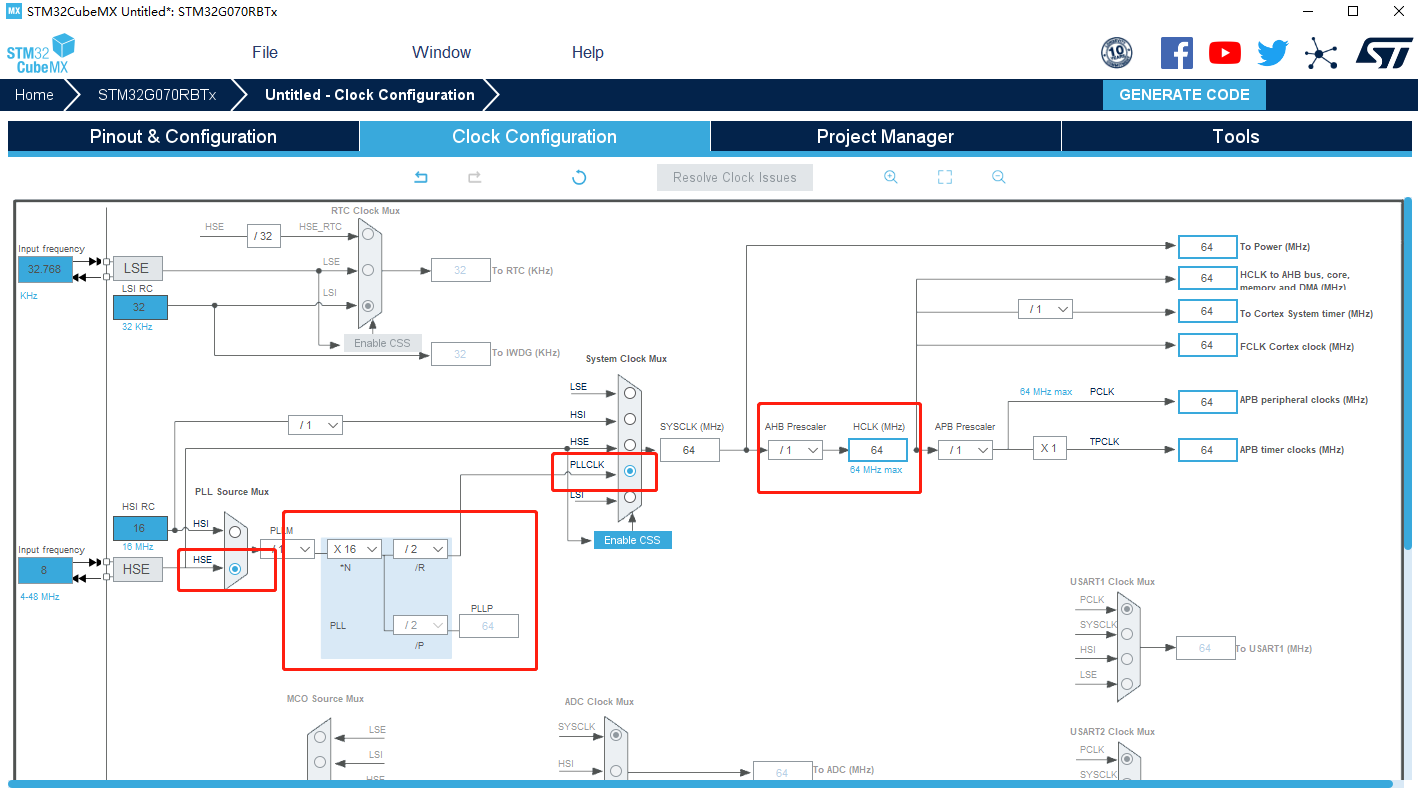Switch to Pinout & Configuration tab
Screen dimensions: 1418x797
coord(183,137)
